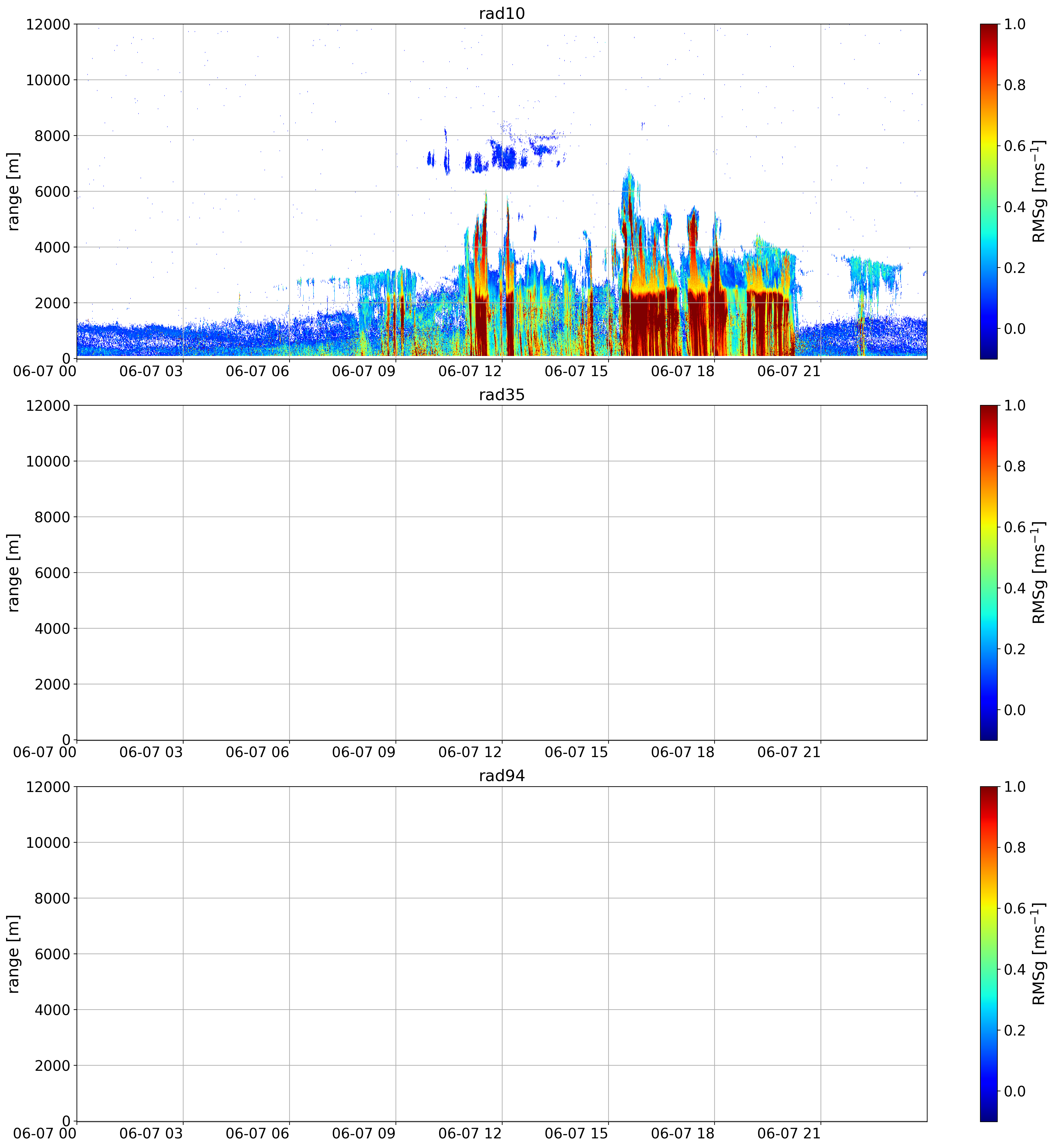
Task: Click the 0.4 tick on rad94 colorbar
Action: (1014, 969)
